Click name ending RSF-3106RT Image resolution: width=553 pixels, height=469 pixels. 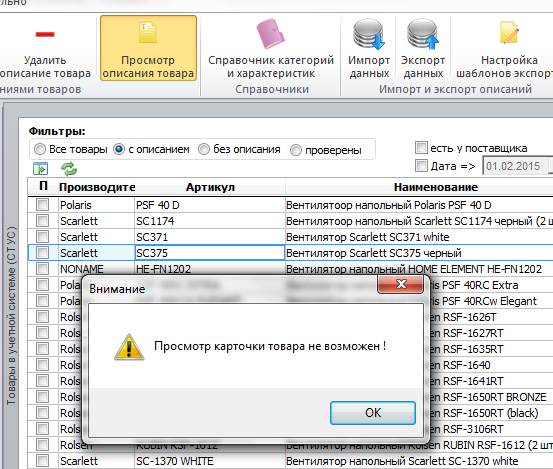(467, 429)
